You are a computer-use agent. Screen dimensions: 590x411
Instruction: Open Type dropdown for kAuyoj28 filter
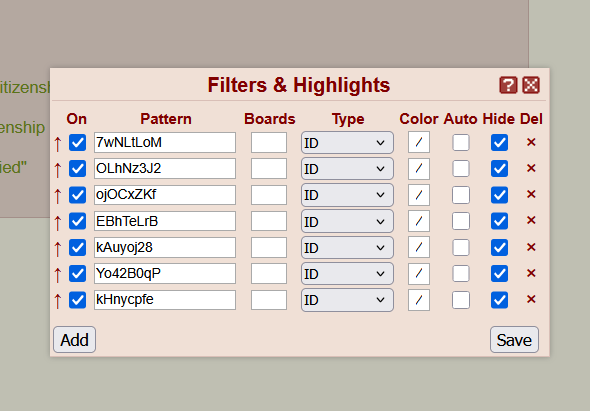coord(347,248)
